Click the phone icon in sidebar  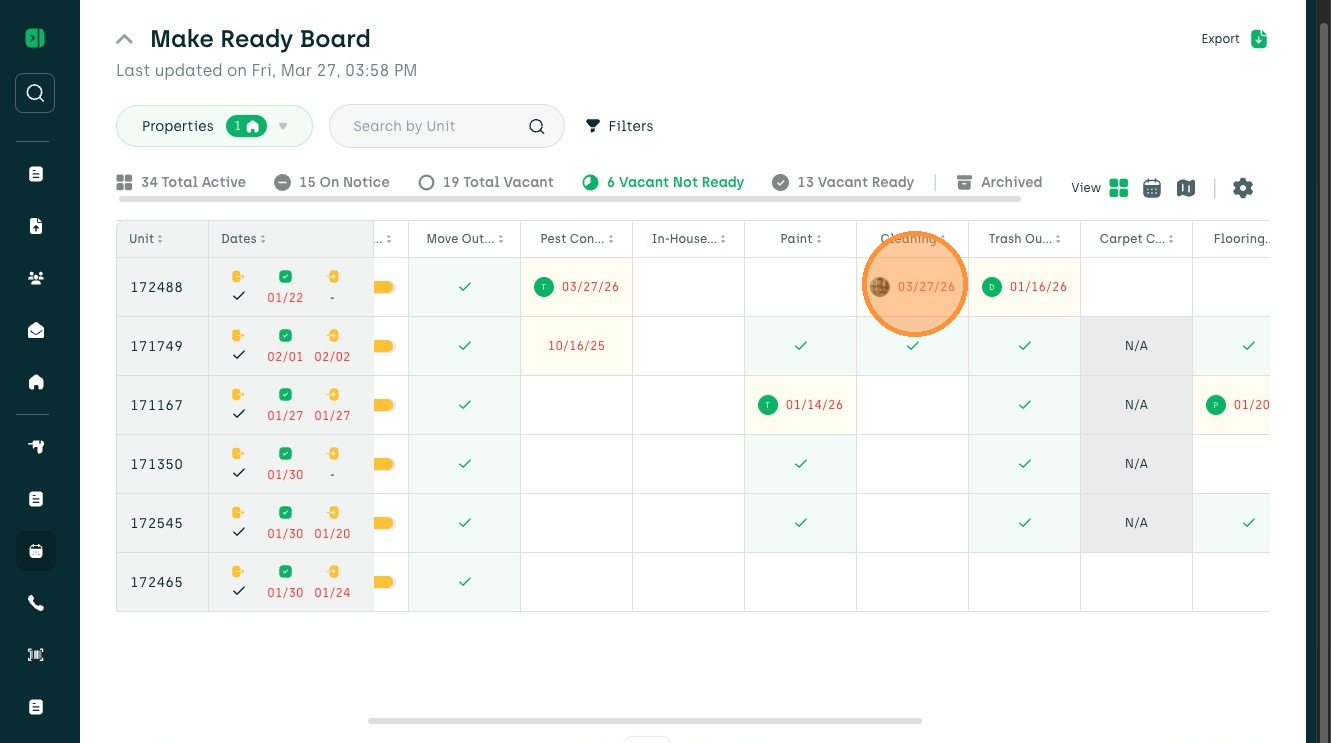pyautogui.click(x=36, y=603)
